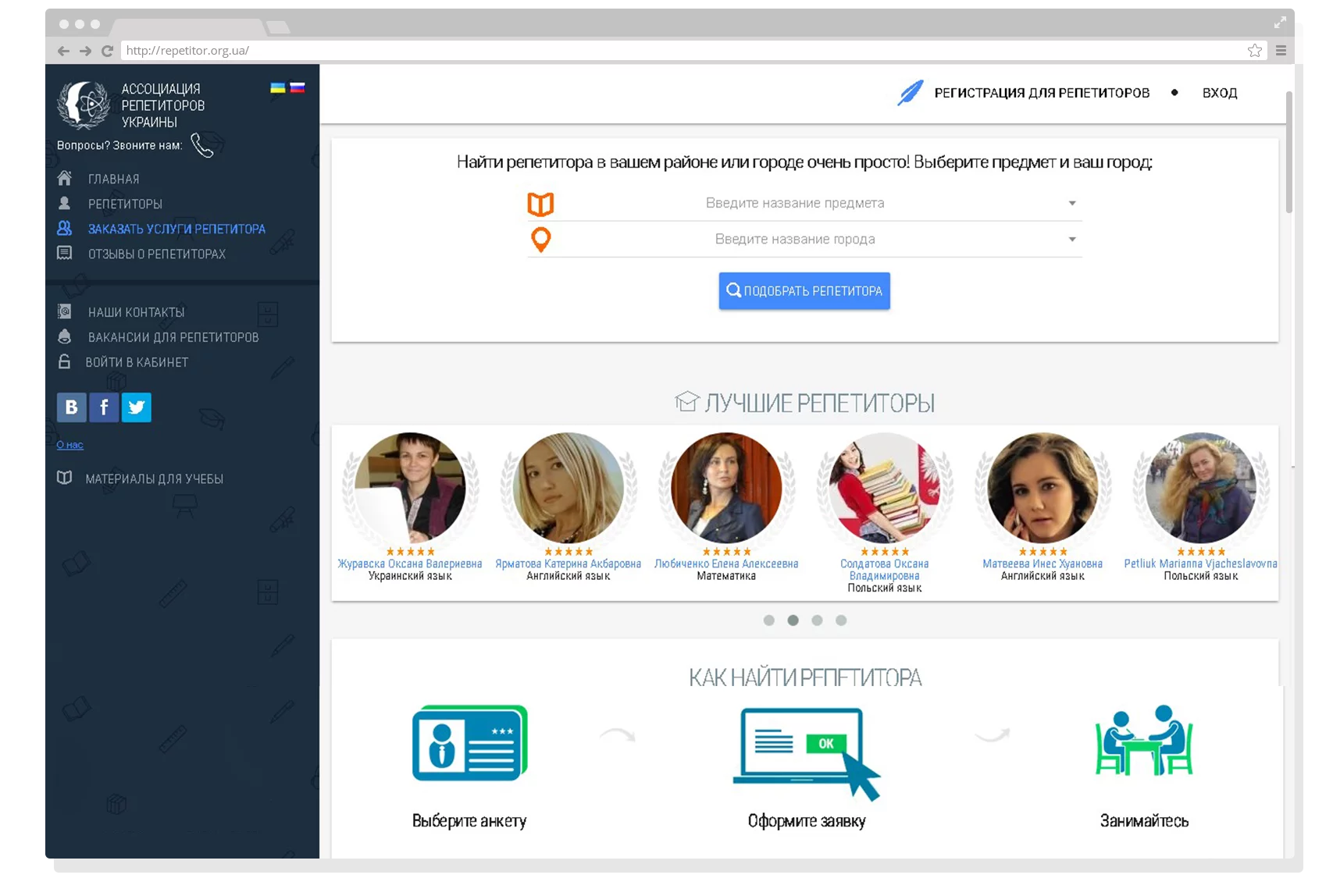
Task: Open Солдатова Оксана Владимировна profile link
Action: click(885, 570)
